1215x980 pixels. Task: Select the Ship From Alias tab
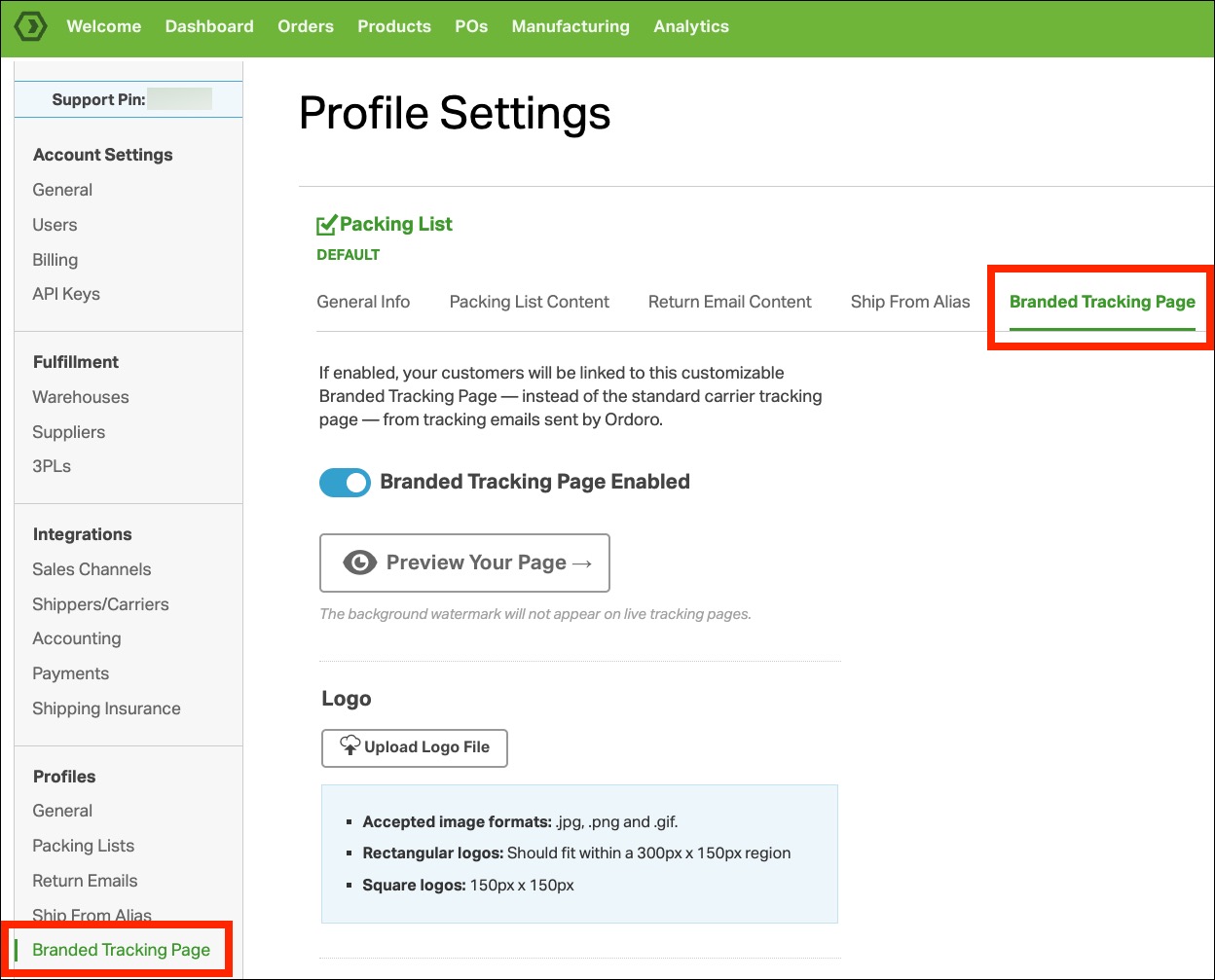coord(909,302)
